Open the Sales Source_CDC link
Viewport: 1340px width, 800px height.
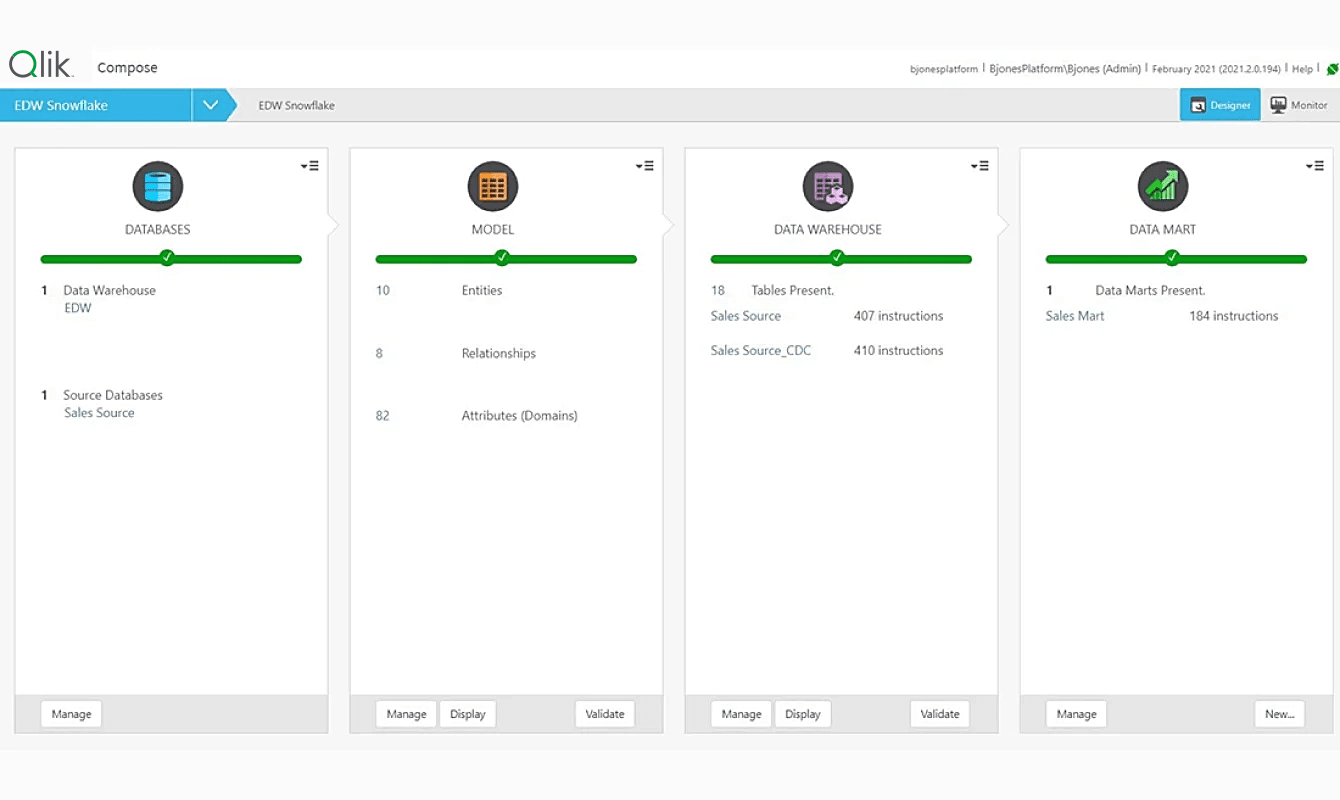coord(761,351)
